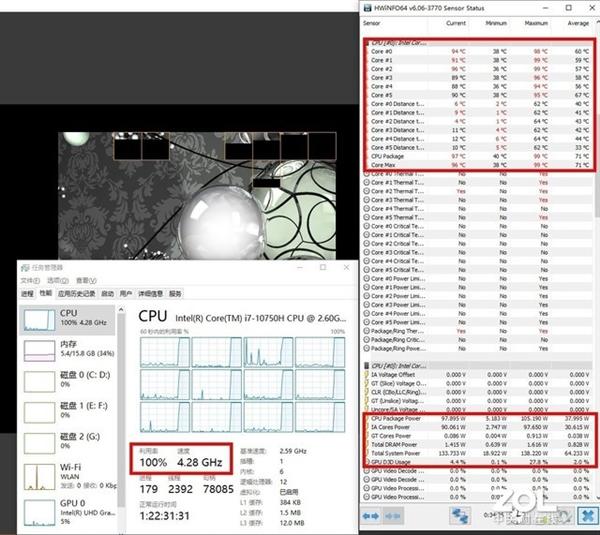Select the GT Cores Power row
The image size is (600, 535).
(x=478, y=436)
